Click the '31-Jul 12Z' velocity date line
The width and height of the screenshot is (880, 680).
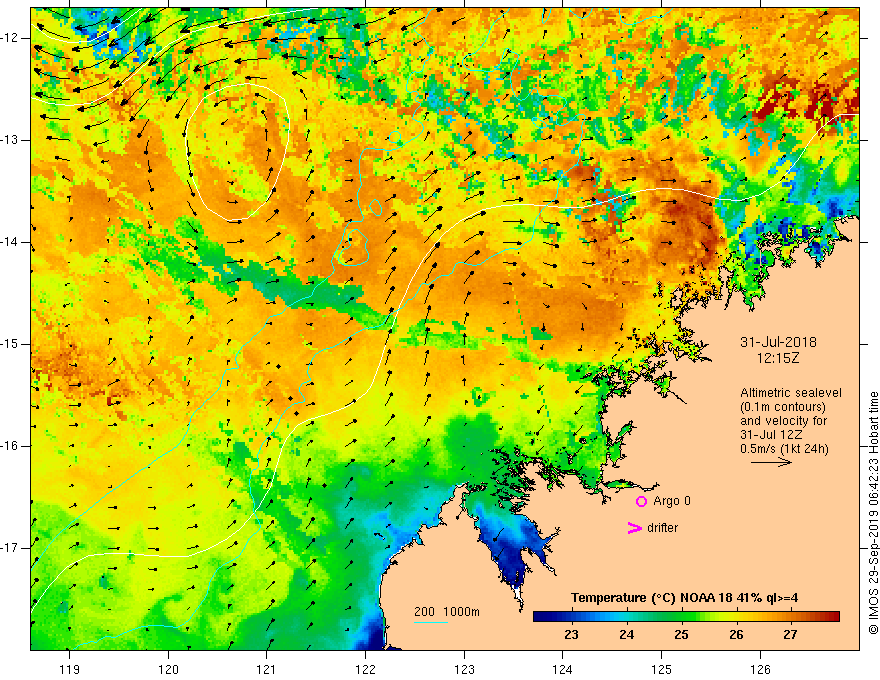pyautogui.click(x=772, y=435)
